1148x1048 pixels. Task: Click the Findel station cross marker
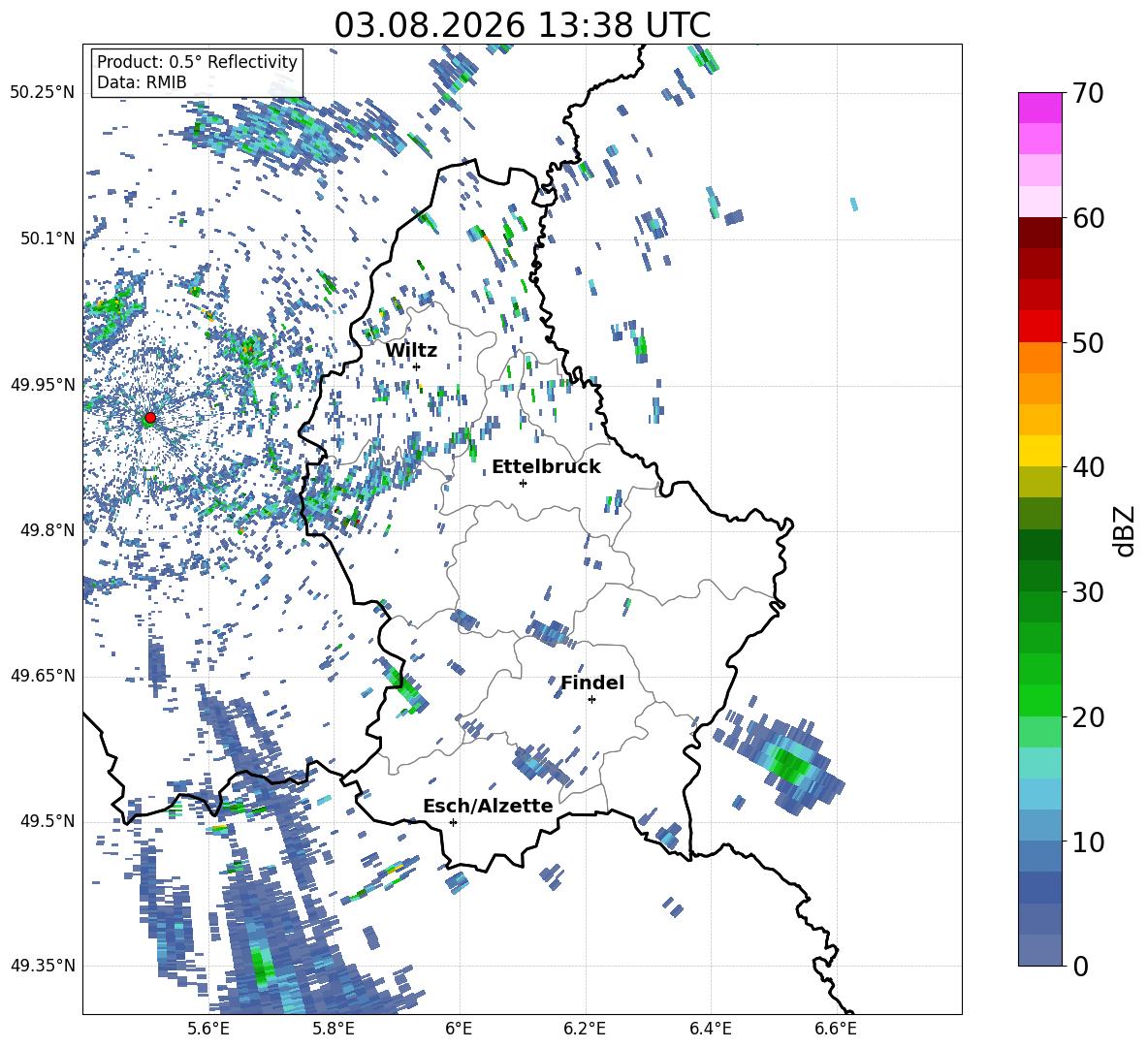(x=591, y=700)
